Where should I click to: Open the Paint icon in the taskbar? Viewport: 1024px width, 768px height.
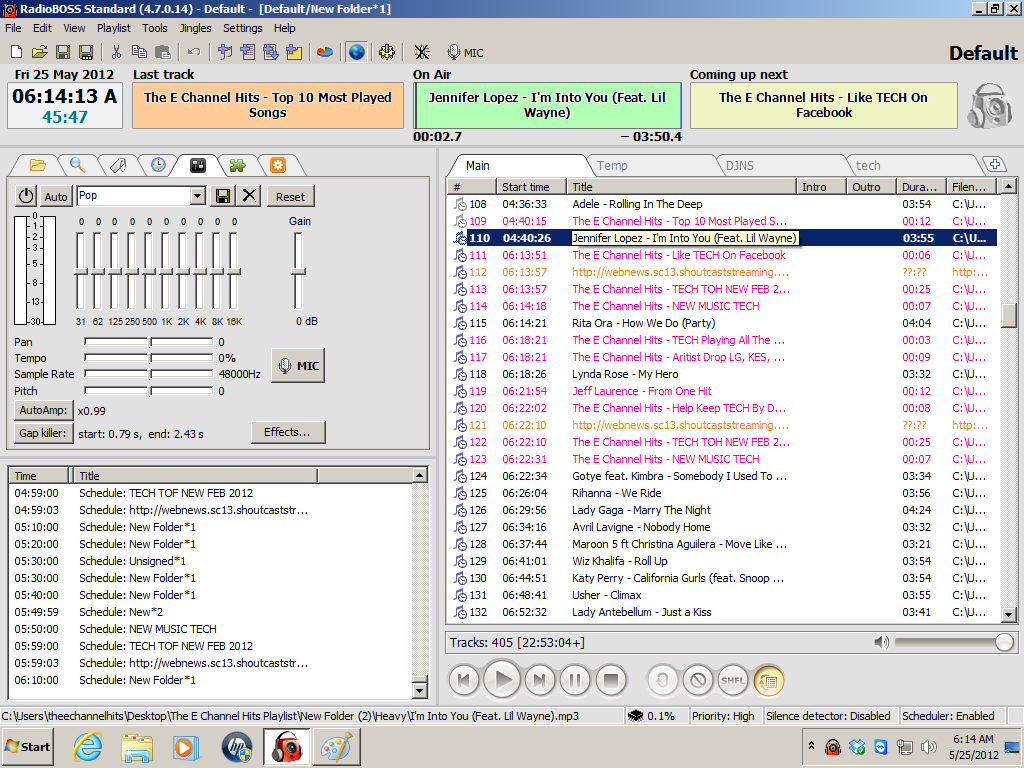[x=337, y=747]
